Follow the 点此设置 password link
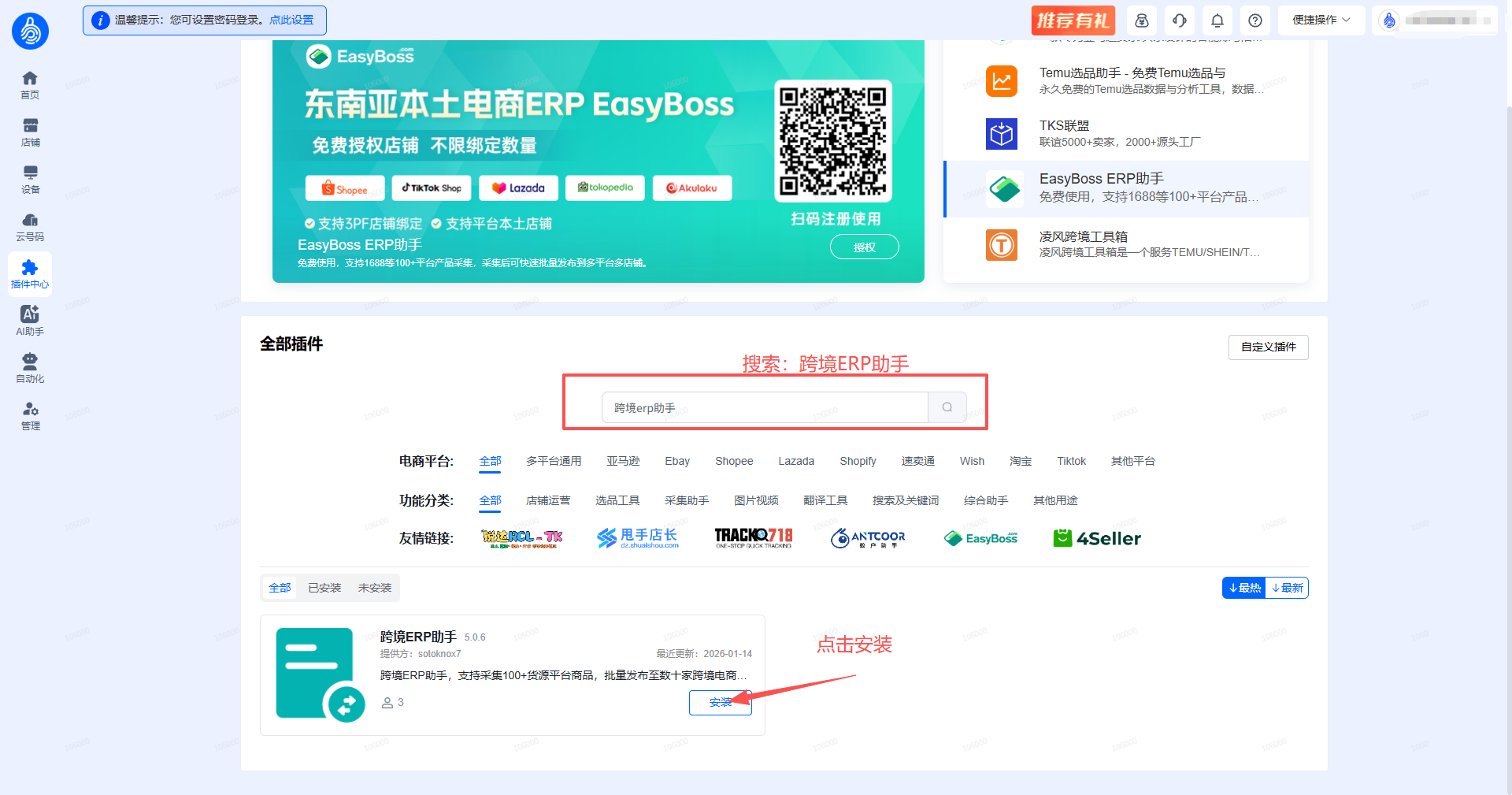 click(291, 20)
